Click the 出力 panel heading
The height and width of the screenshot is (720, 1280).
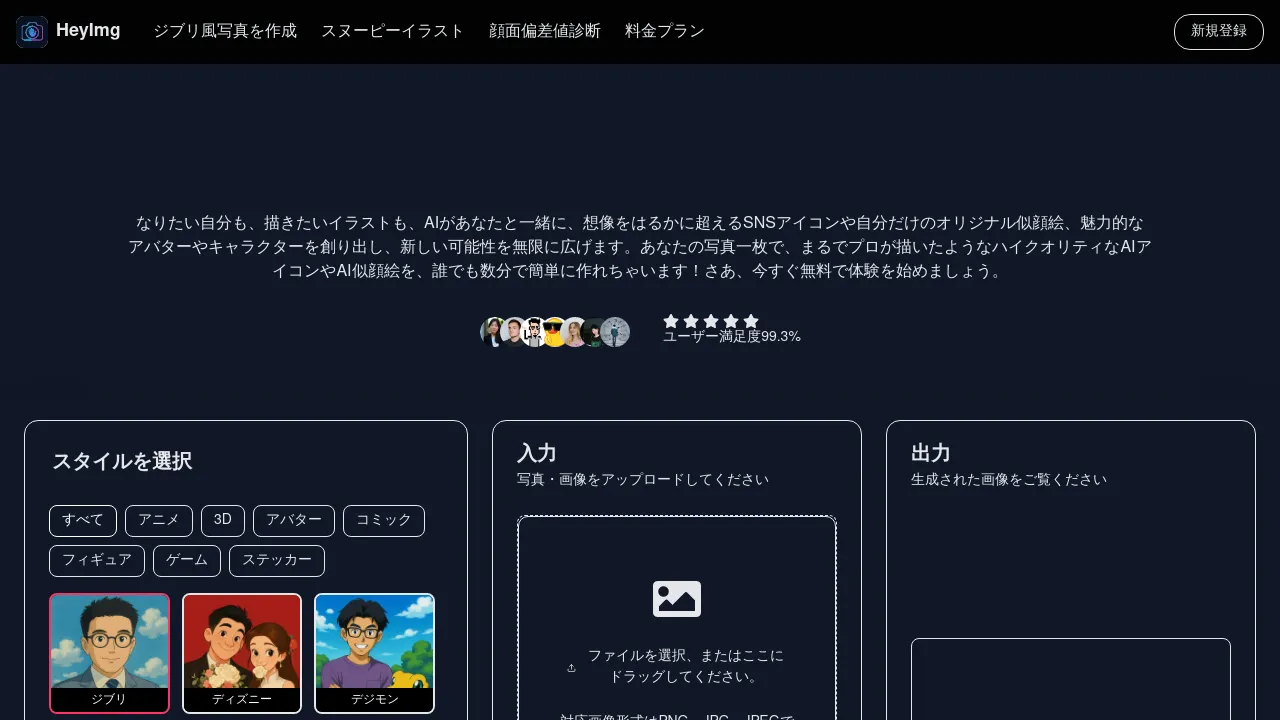point(931,453)
